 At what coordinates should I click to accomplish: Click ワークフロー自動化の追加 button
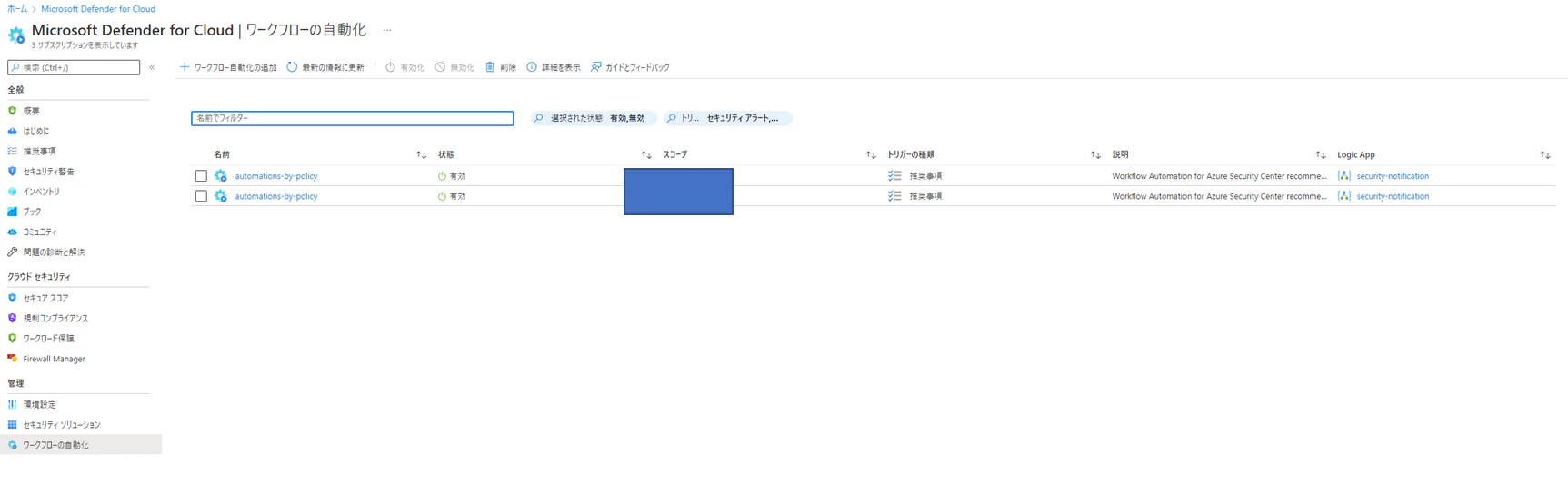[228, 67]
